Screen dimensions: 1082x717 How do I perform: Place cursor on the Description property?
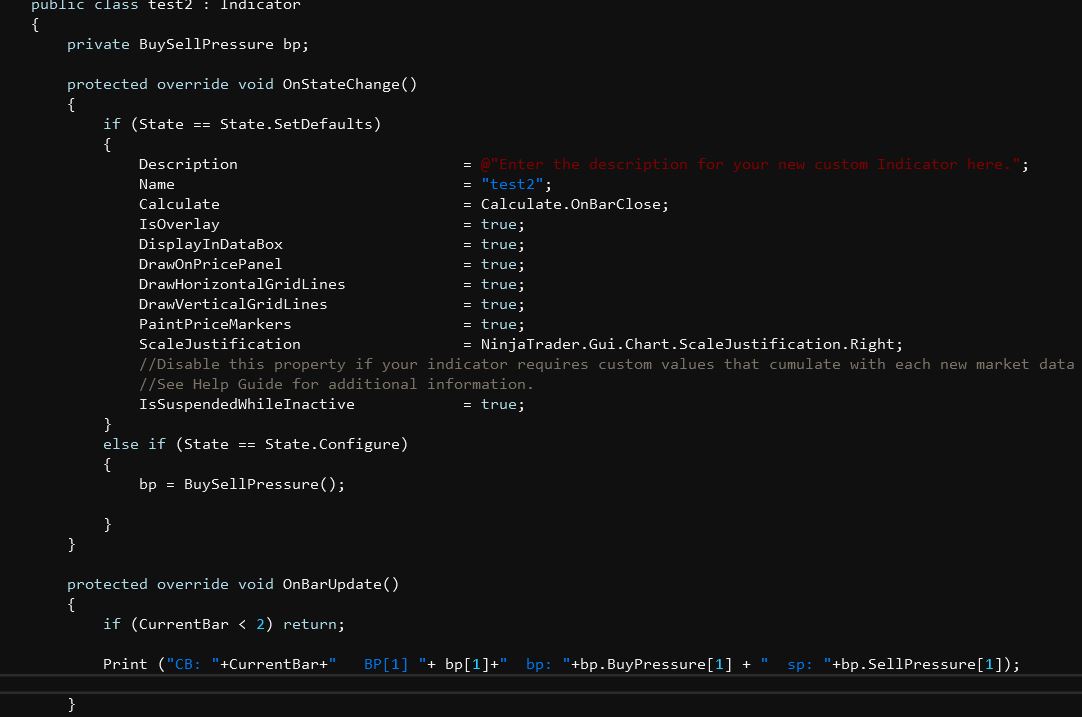[188, 164]
